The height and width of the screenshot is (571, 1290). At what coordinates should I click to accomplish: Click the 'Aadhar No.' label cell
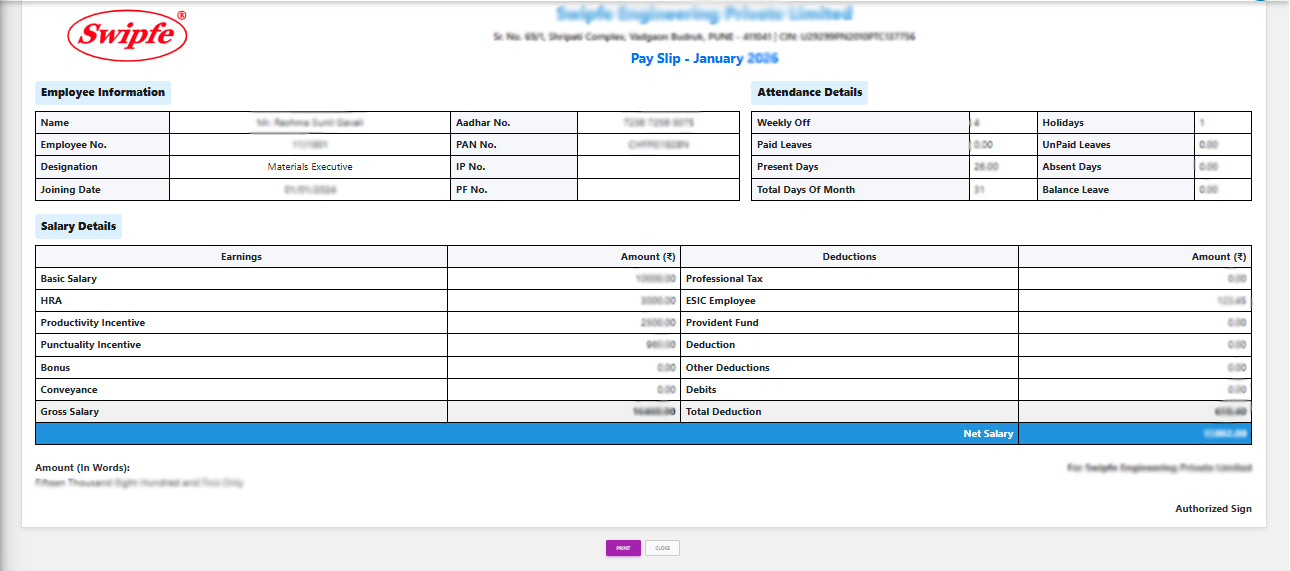(514, 122)
